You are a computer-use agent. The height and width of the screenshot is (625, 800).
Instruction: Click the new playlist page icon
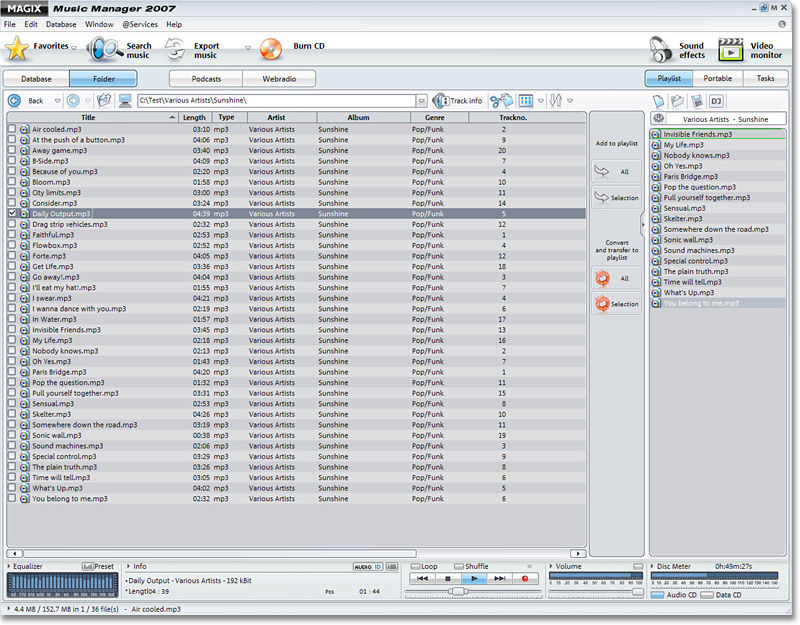click(659, 101)
